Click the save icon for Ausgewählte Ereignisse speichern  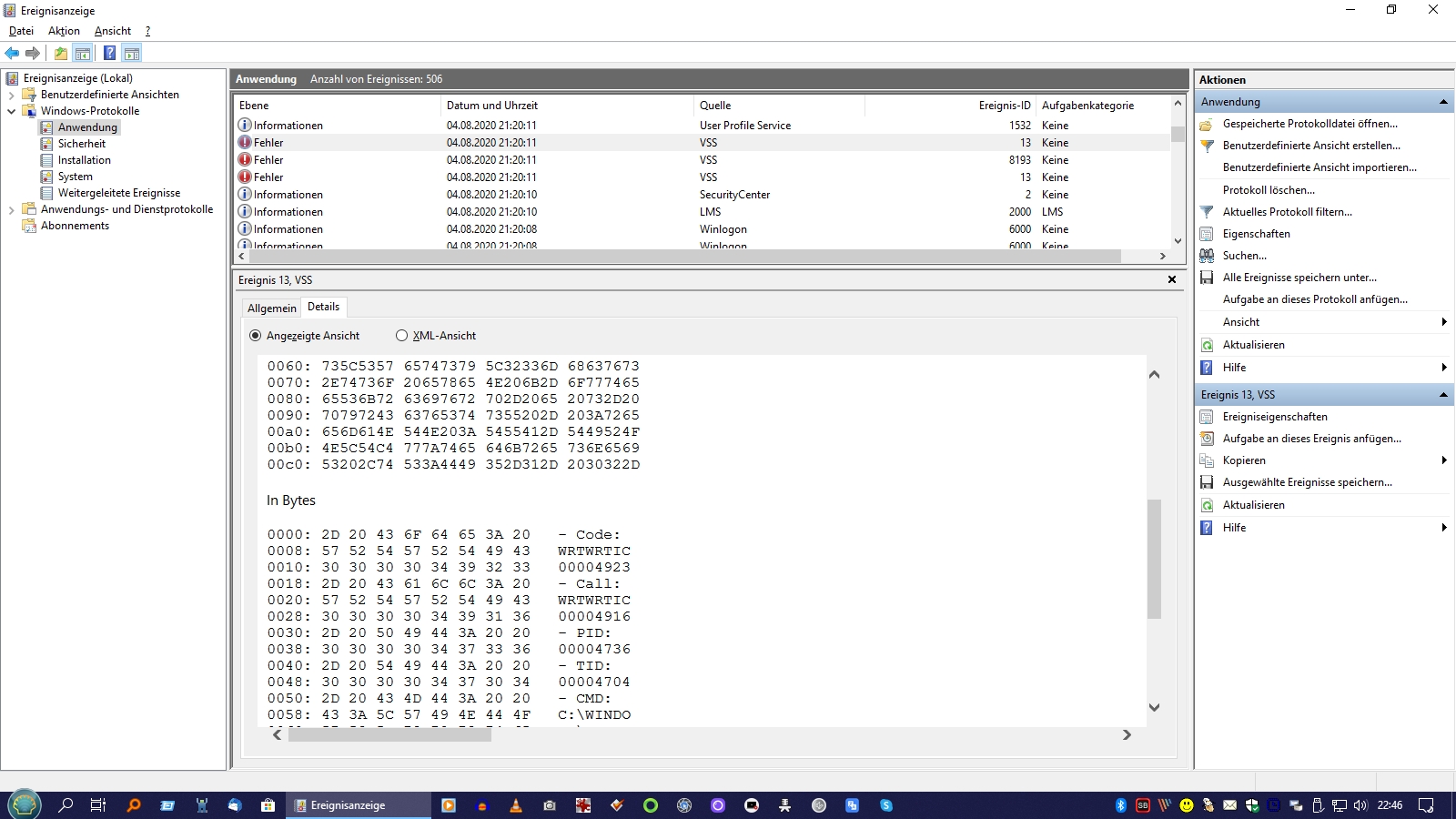tap(1207, 482)
